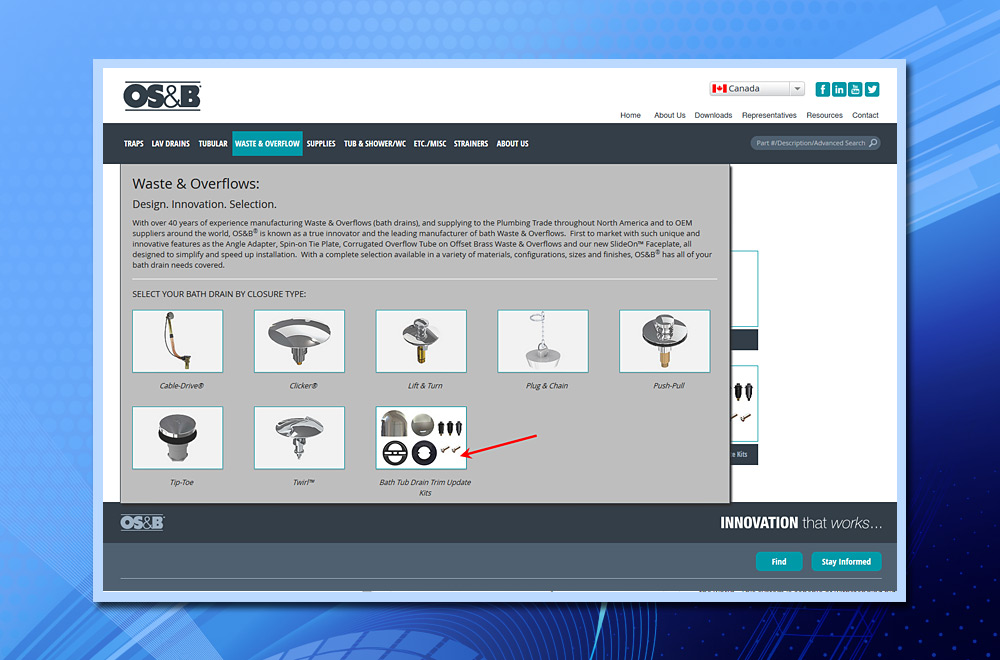Click the OS&B header logo
Image resolution: width=1000 pixels, height=660 pixels.
162,96
